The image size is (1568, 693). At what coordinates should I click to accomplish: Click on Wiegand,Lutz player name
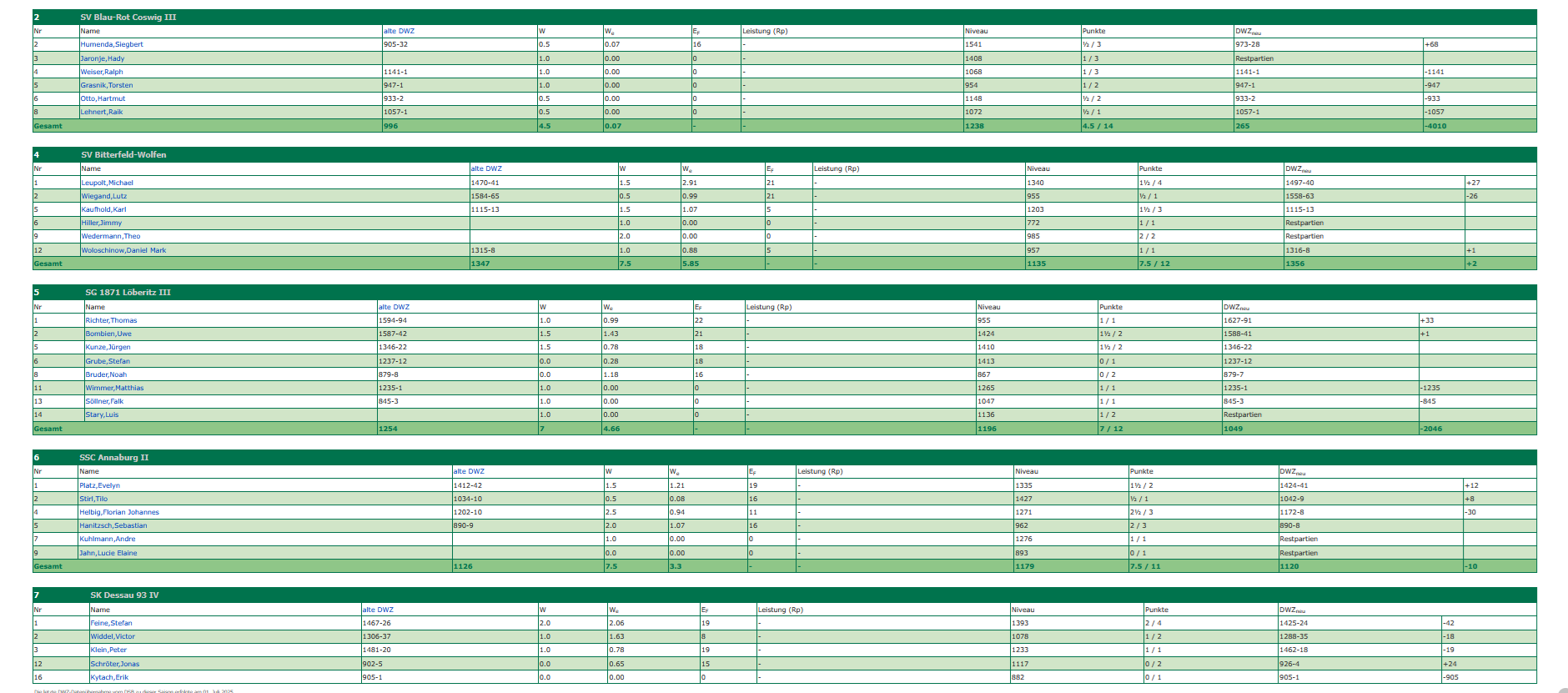[104, 196]
